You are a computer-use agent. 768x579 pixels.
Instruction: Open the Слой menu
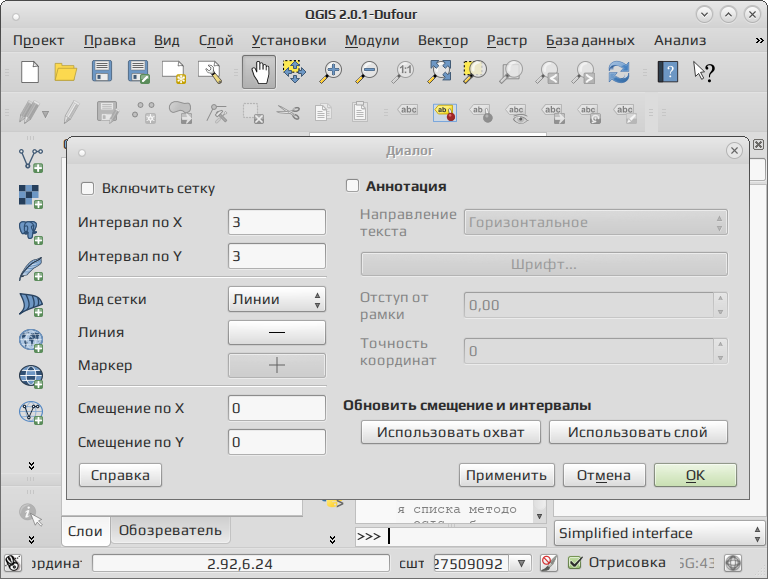pyautogui.click(x=216, y=41)
